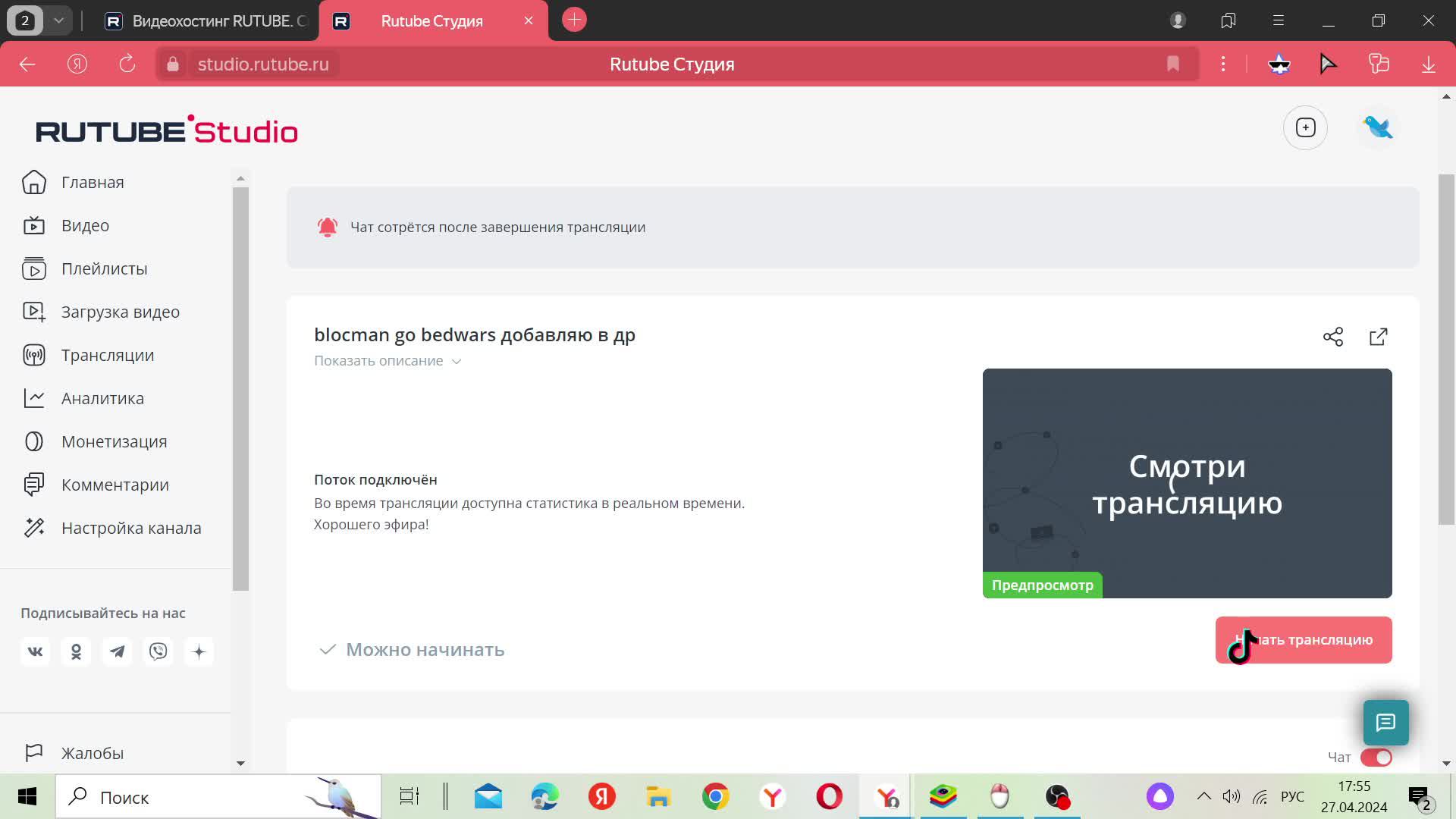Click the stream preview thumbnail
This screenshot has height=819, width=1456.
(x=1186, y=483)
